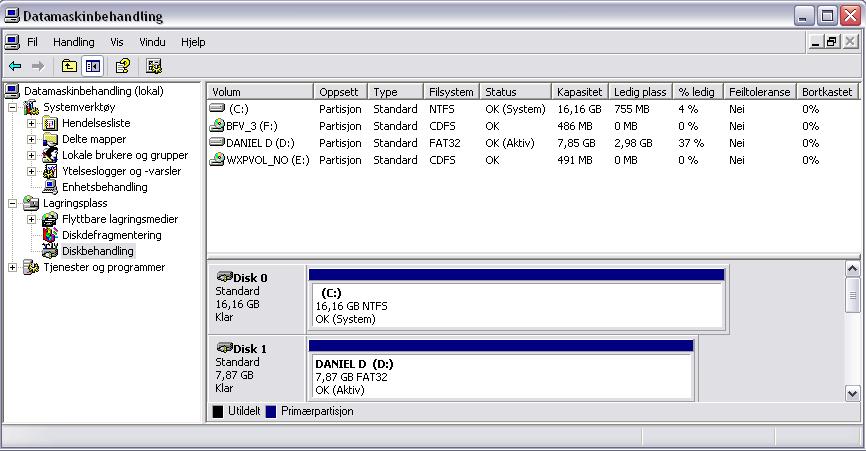Click the 37 % free cell
This screenshot has height=451, width=866.
click(x=691, y=143)
